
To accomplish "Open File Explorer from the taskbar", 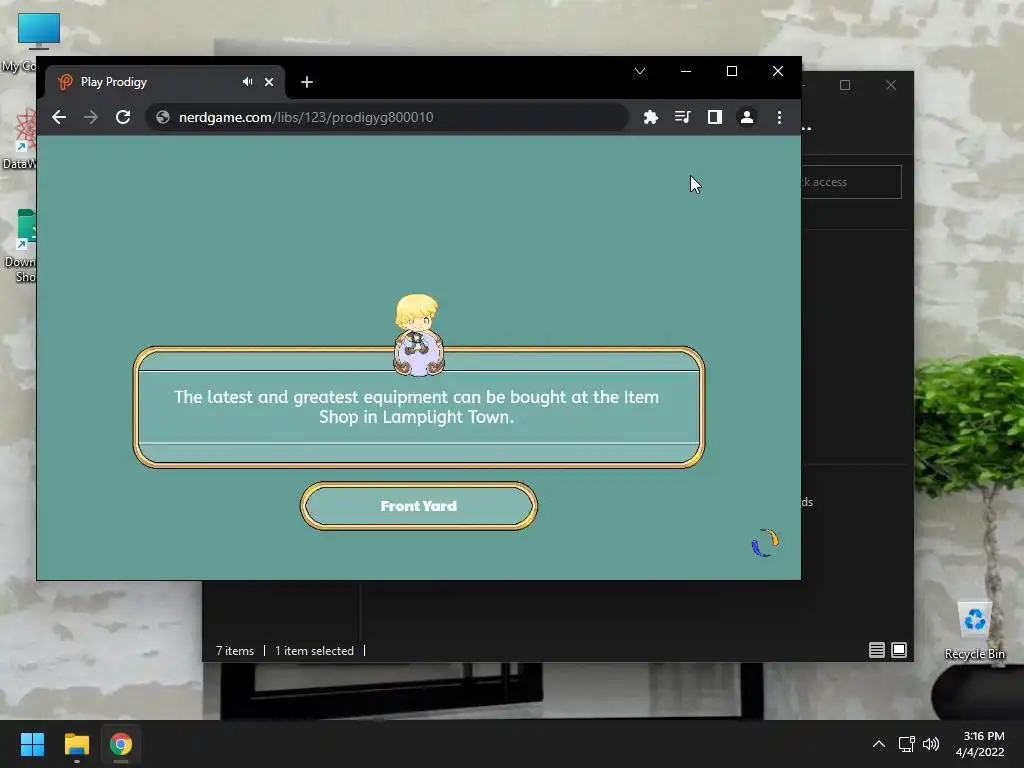I will coord(76,744).
